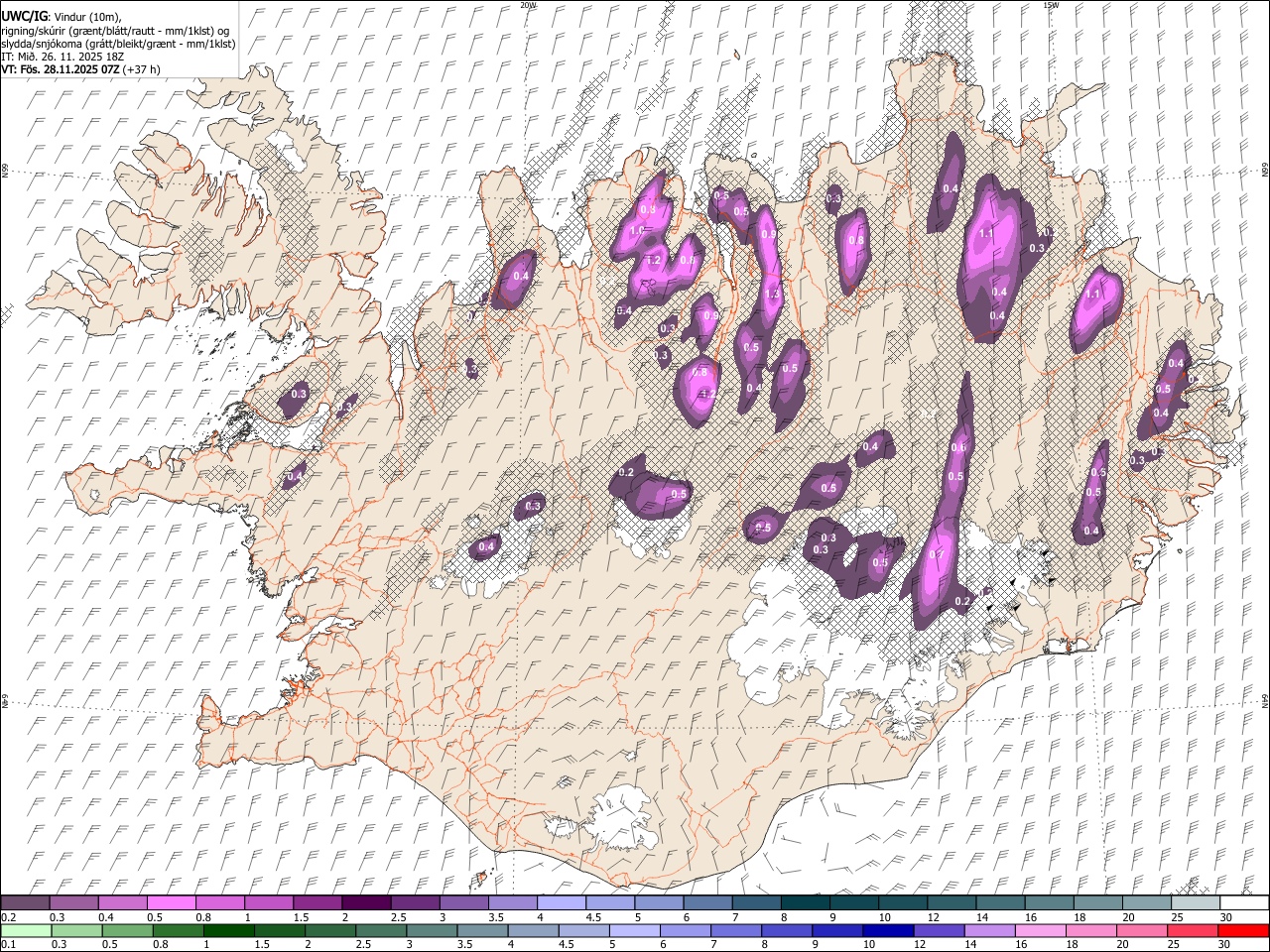Click the 1.0 snowfall value on the map
Image resolution: width=1270 pixels, height=952 pixels.
pyautogui.click(x=637, y=230)
